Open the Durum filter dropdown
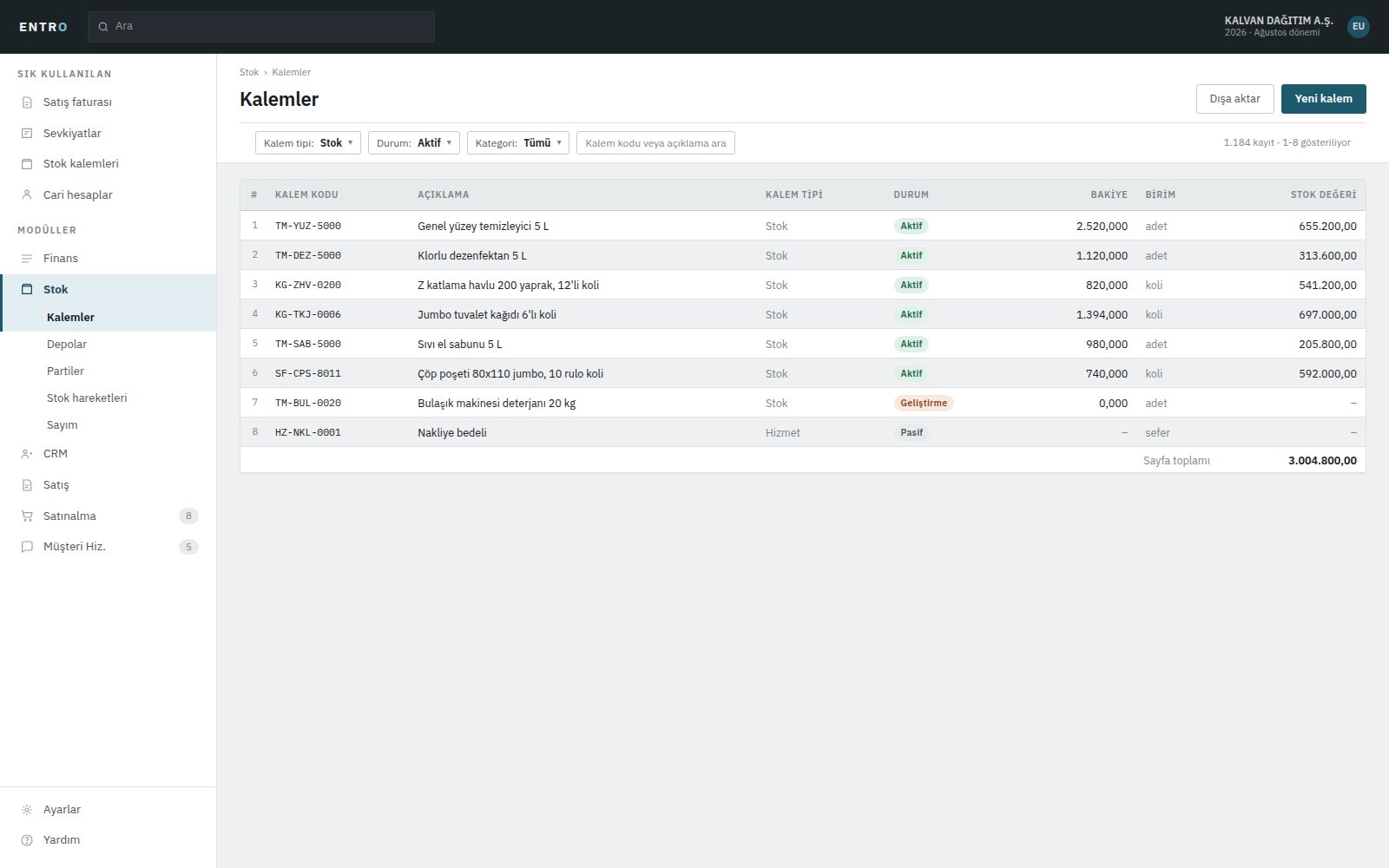Image resolution: width=1389 pixels, height=868 pixels. (414, 143)
